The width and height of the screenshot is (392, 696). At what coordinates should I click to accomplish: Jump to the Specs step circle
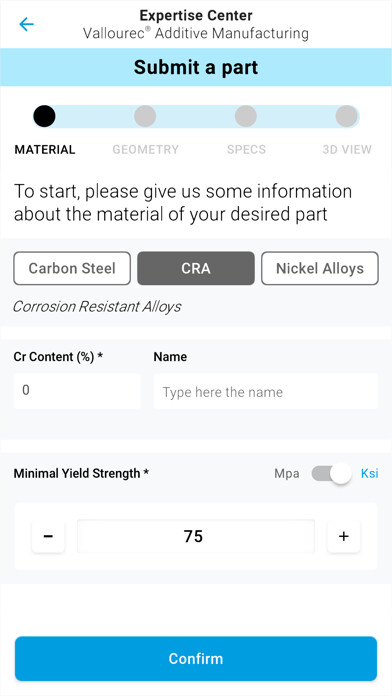click(x=246, y=116)
